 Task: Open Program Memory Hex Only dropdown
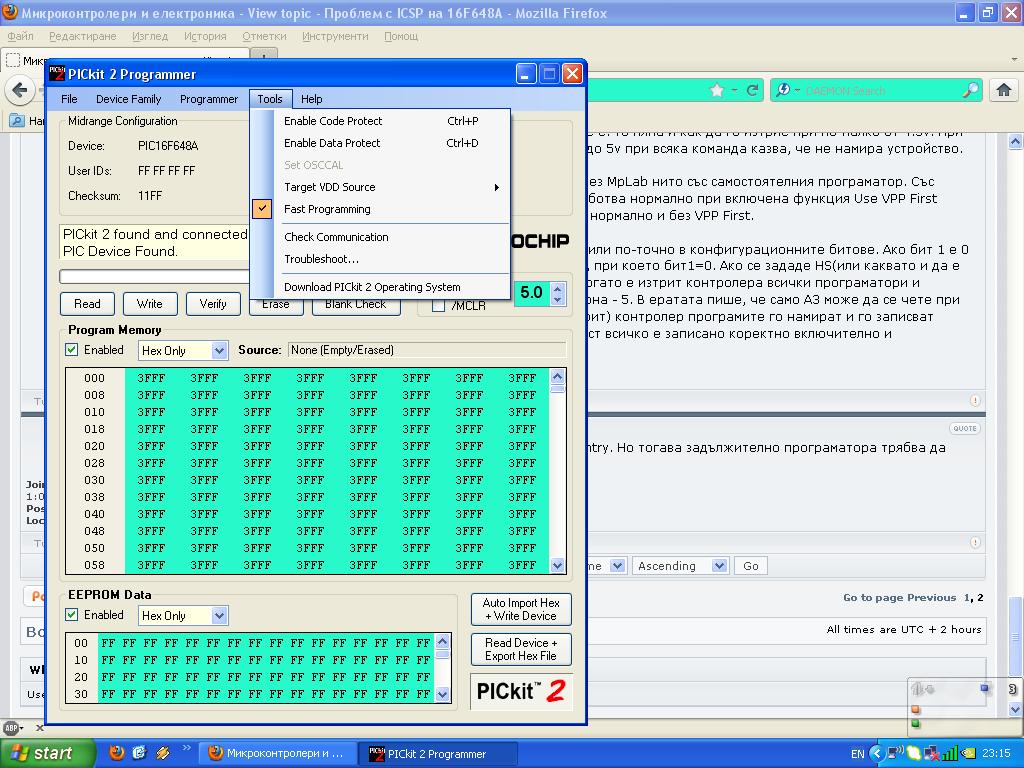(183, 351)
